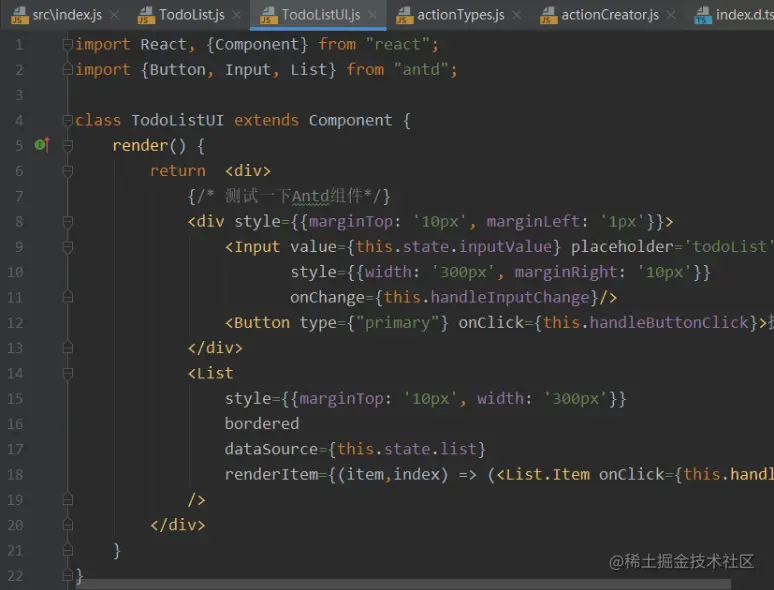
Task: Click 'marginRight' in the Input style on line 10
Action: pos(566,272)
